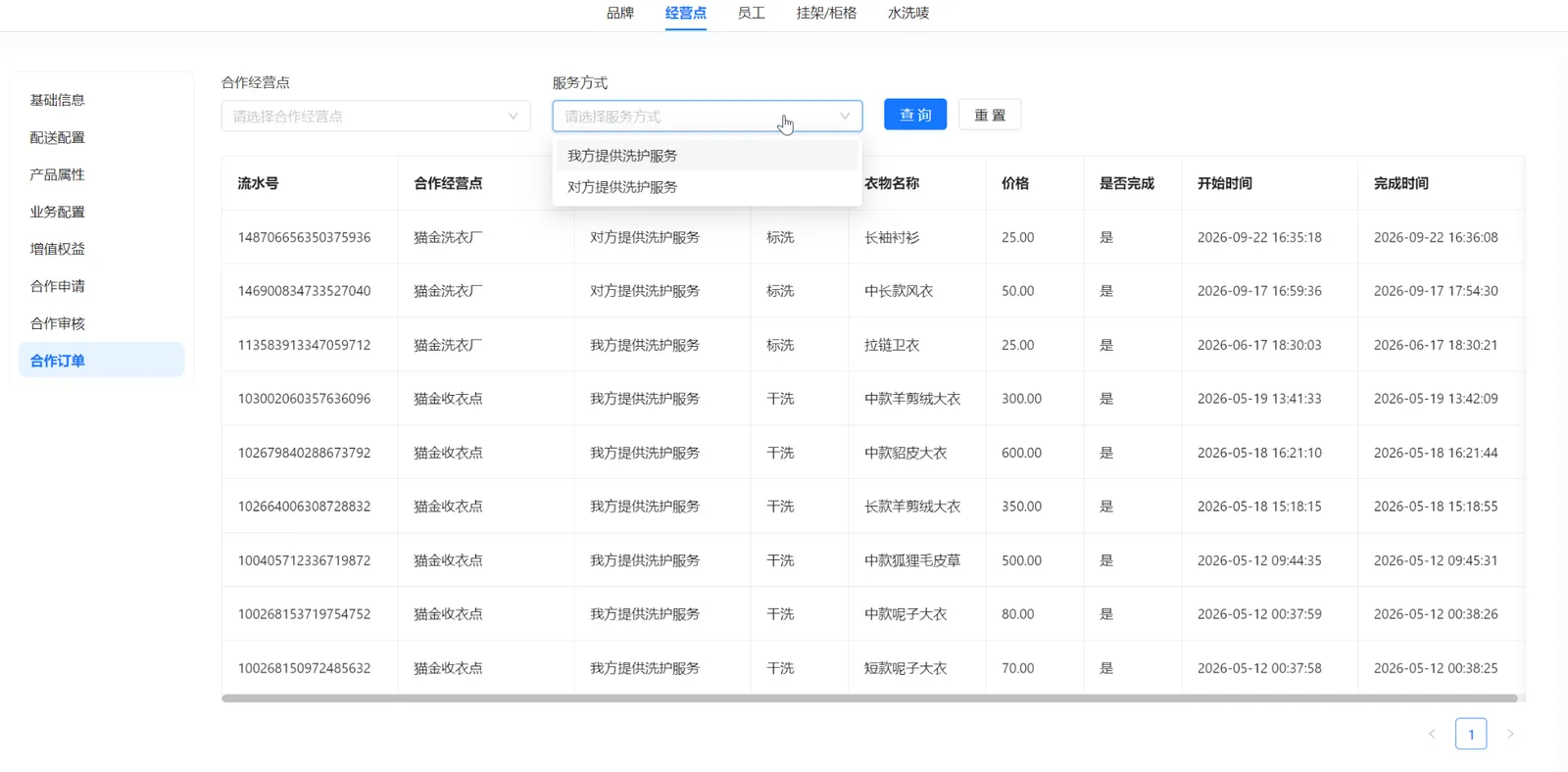Click the 中款貂皮大衣 cell
Viewport: 1568px width, 772px height.
click(917, 453)
